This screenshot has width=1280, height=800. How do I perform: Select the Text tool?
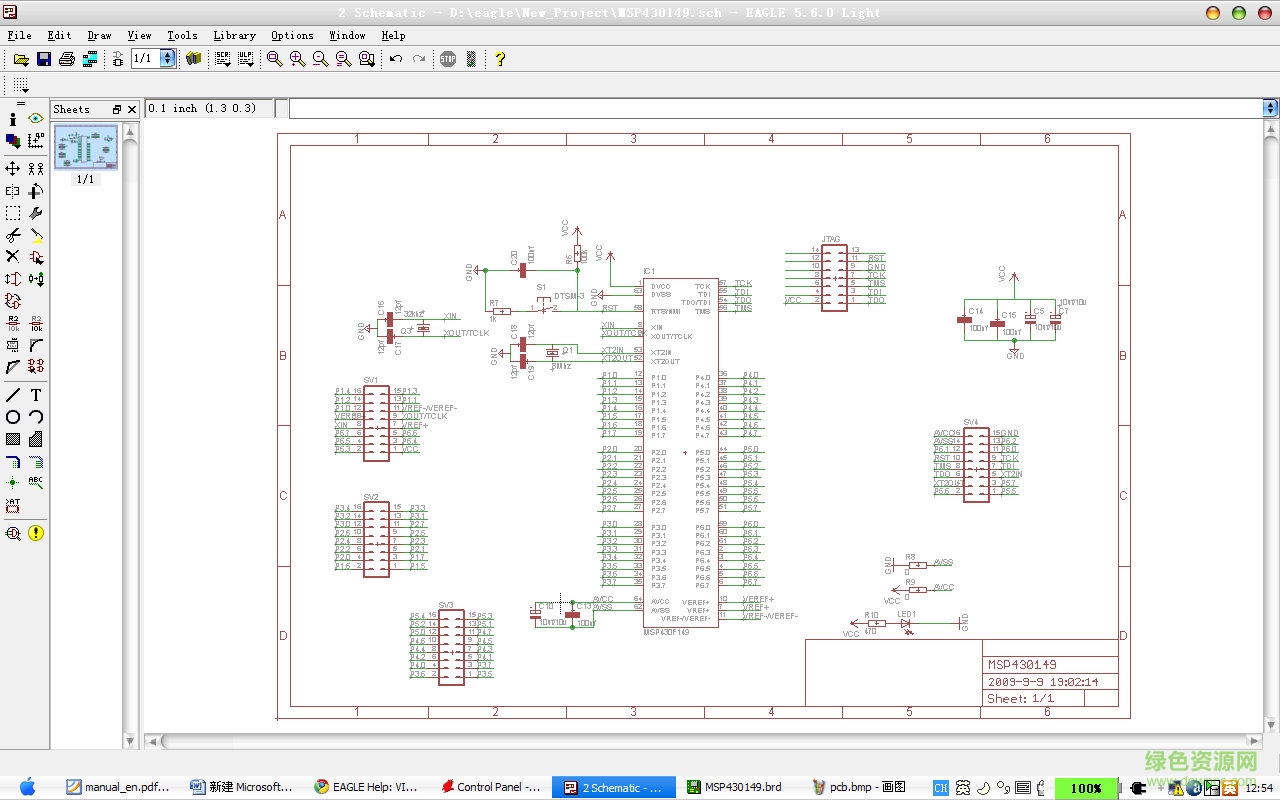36,392
